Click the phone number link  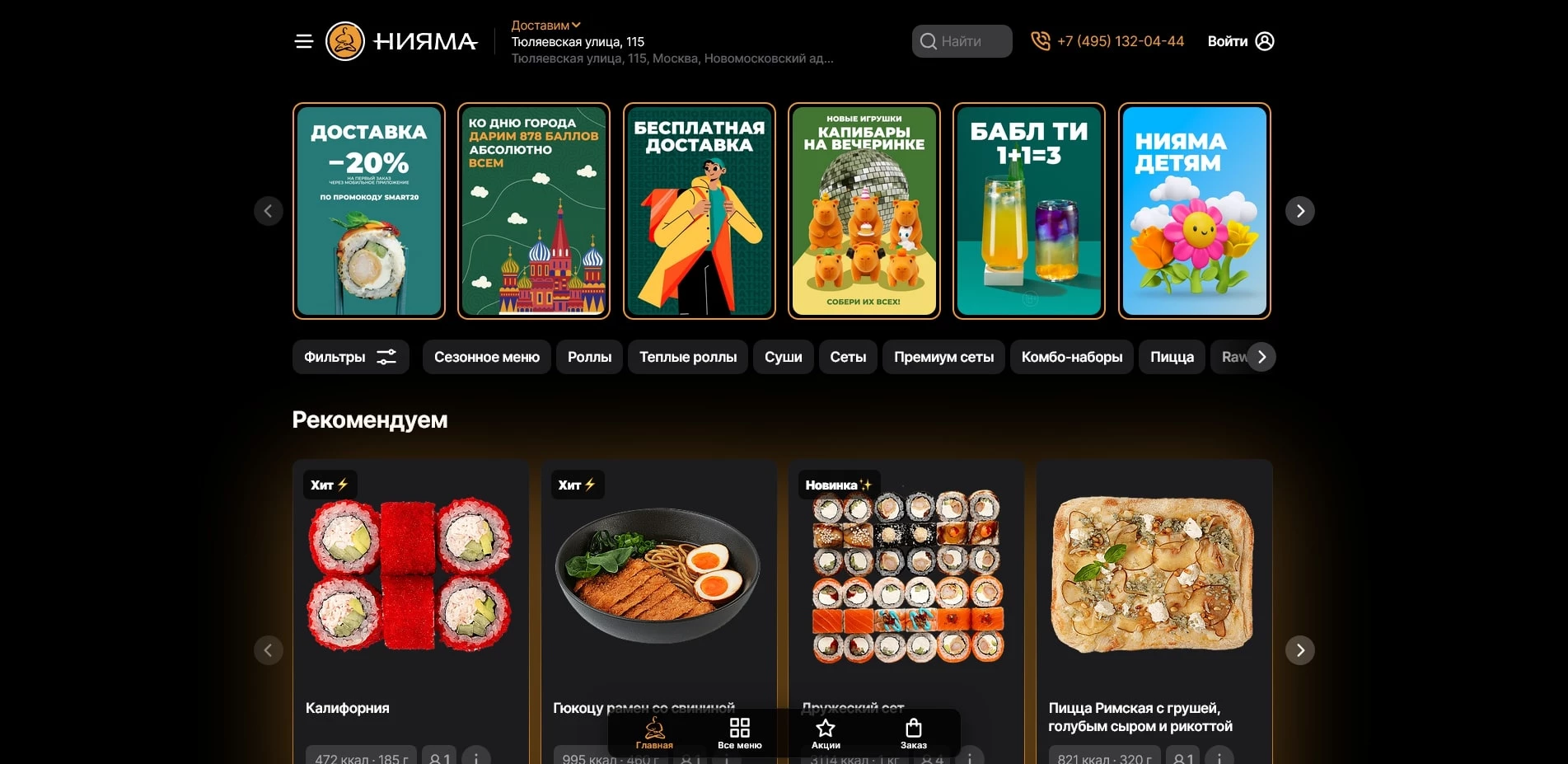click(x=1121, y=41)
